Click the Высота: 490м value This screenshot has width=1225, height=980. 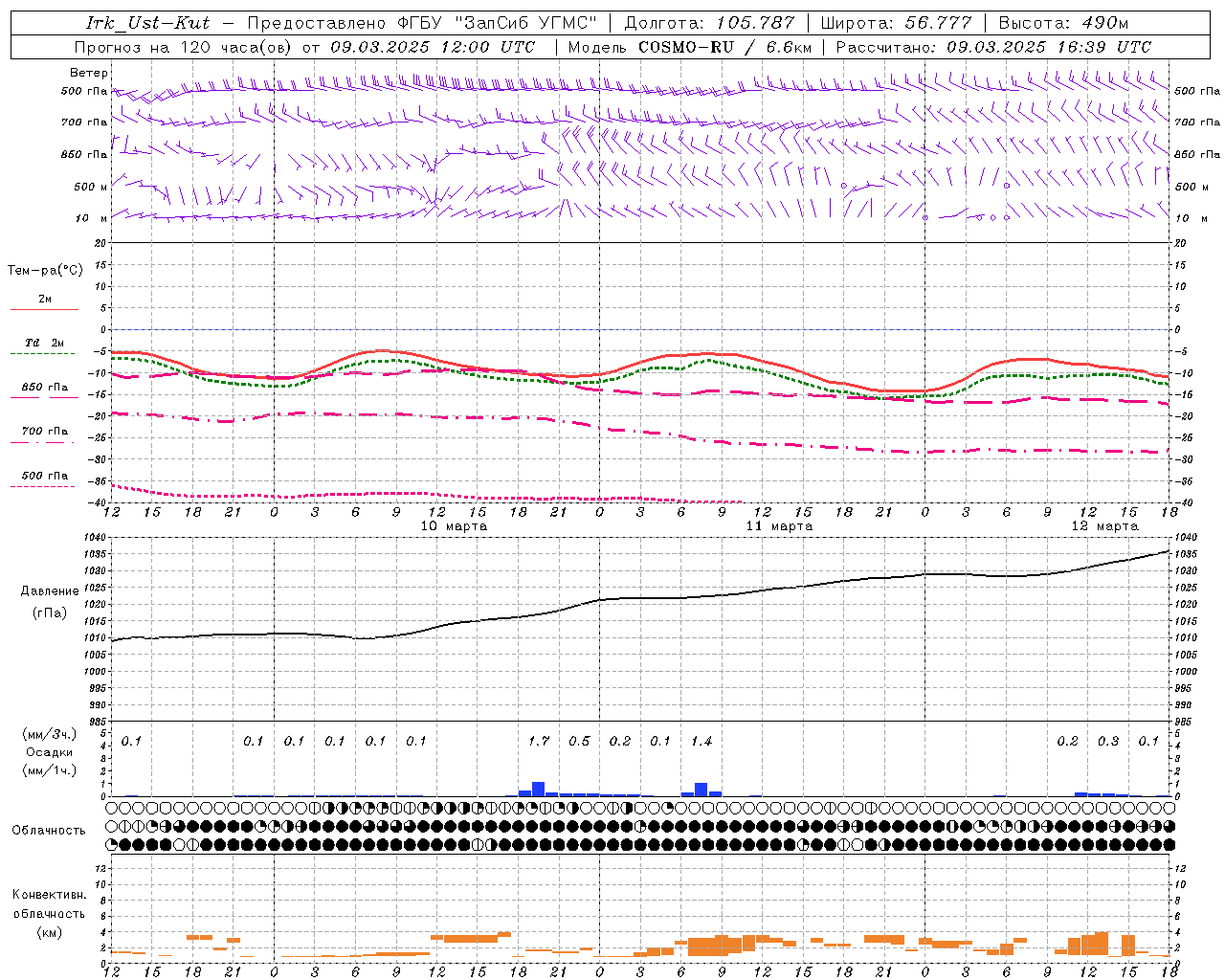[1063, 23]
